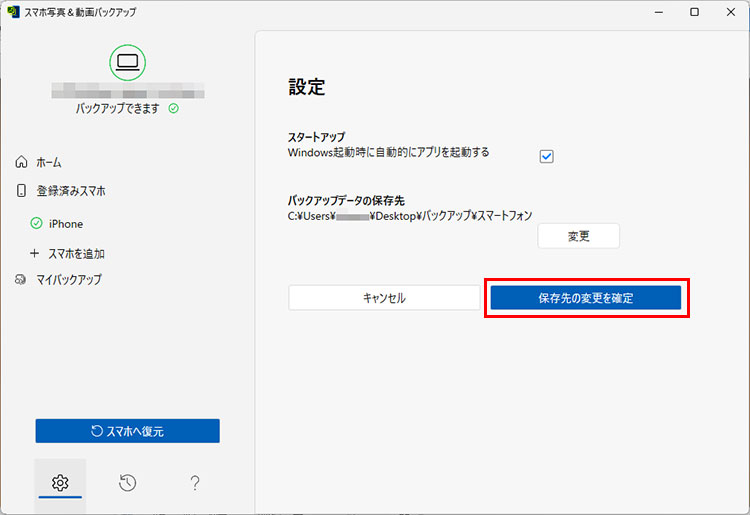The image size is (750, 515).
Task: Click the スマホへ復元 restore button
Action: 127,431
